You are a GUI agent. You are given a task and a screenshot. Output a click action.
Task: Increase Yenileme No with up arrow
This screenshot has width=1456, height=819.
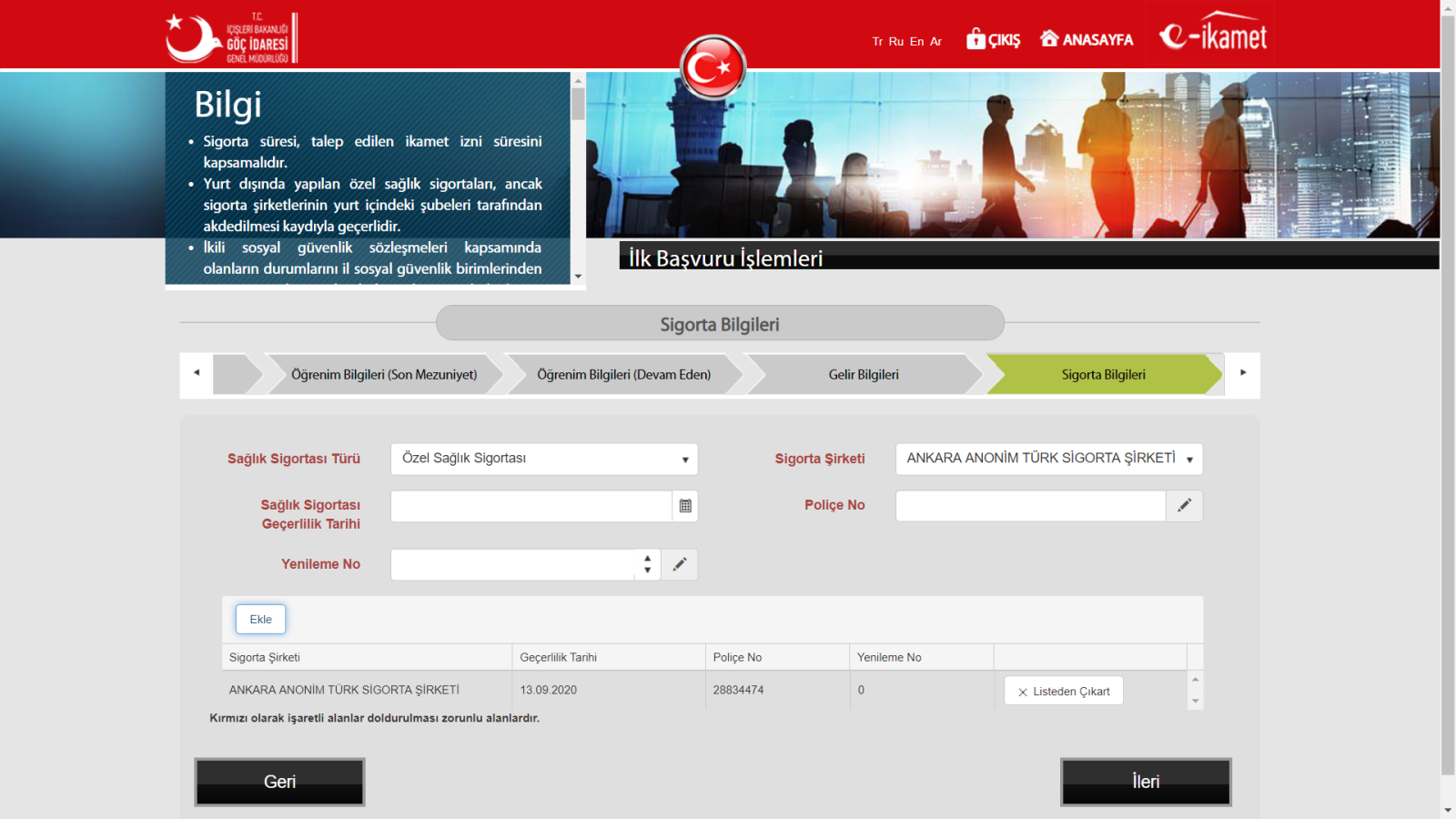click(x=647, y=559)
